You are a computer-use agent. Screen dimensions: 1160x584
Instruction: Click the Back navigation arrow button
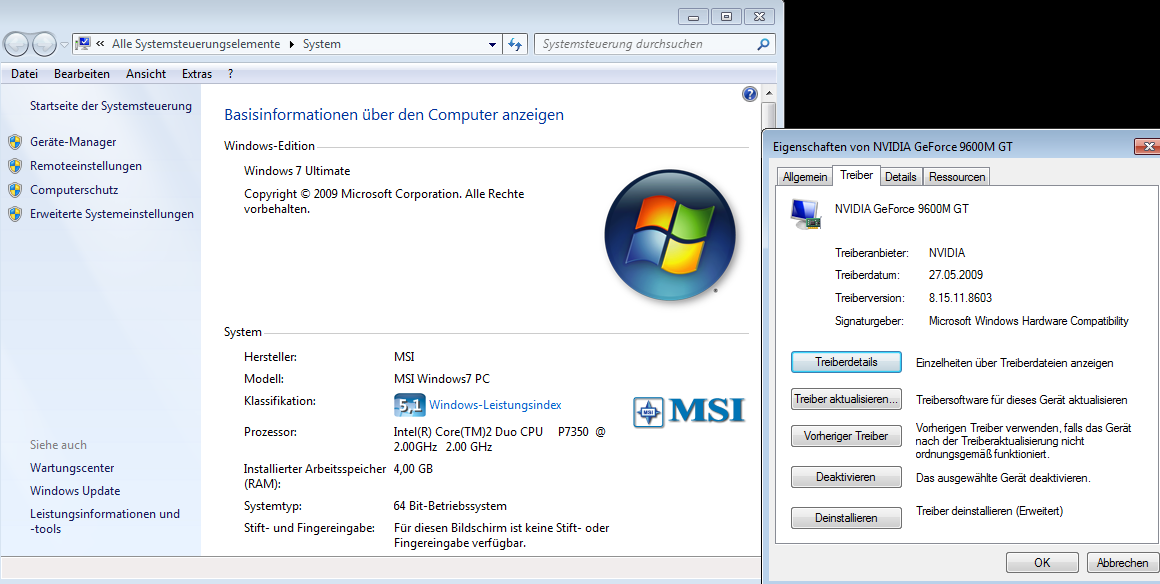click(x=16, y=44)
